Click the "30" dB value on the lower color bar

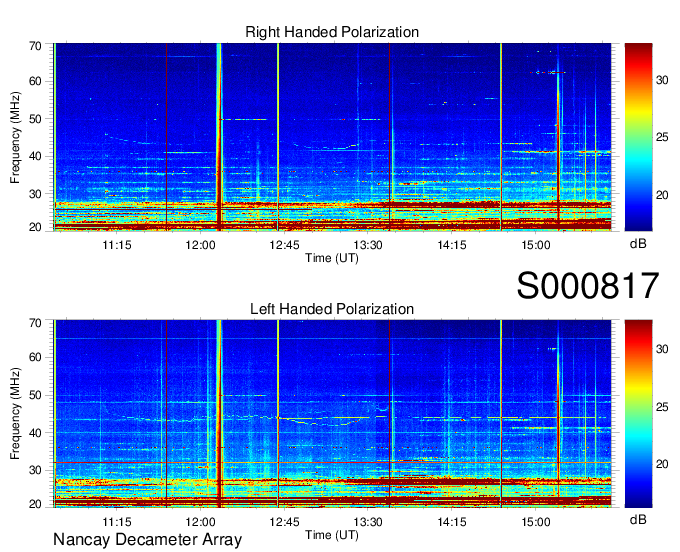point(662,349)
